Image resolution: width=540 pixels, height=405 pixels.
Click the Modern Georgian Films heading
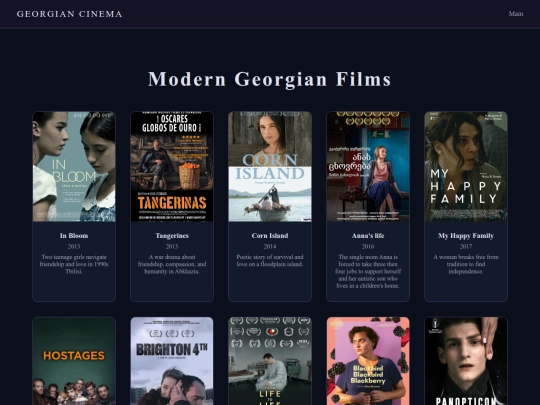270,79
